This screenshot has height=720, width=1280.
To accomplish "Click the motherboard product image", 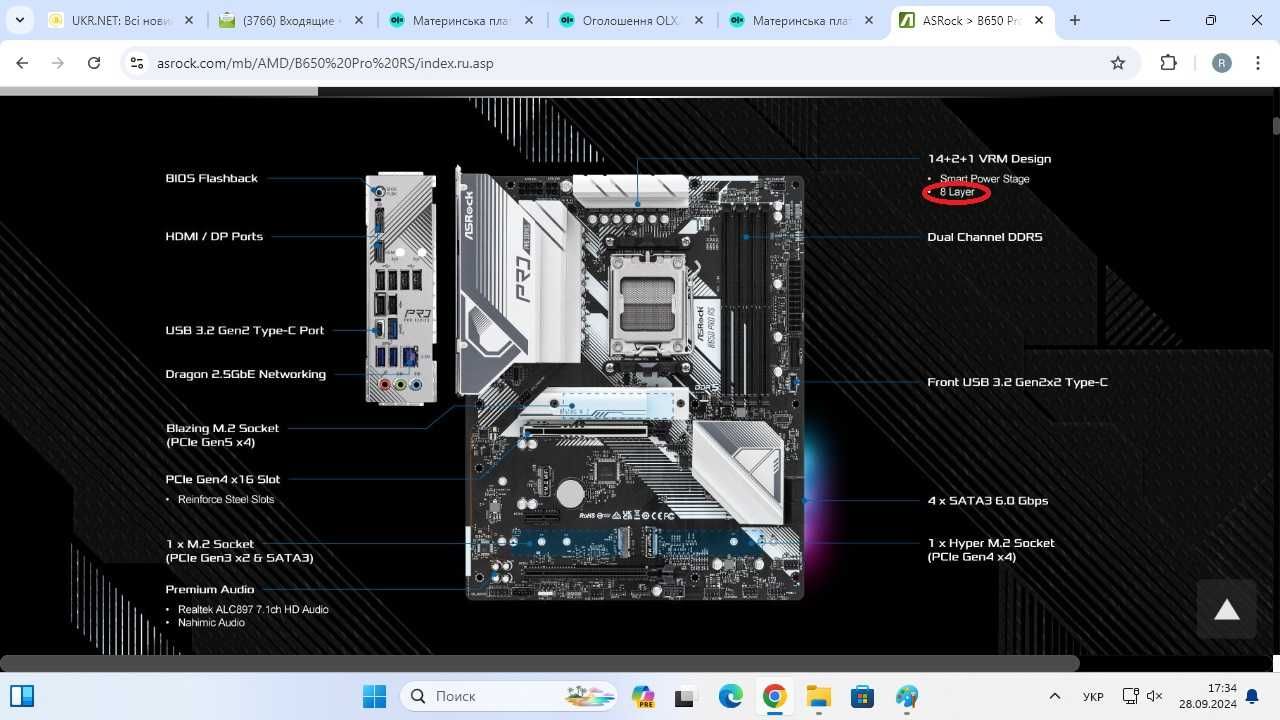I will click(x=630, y=385).
